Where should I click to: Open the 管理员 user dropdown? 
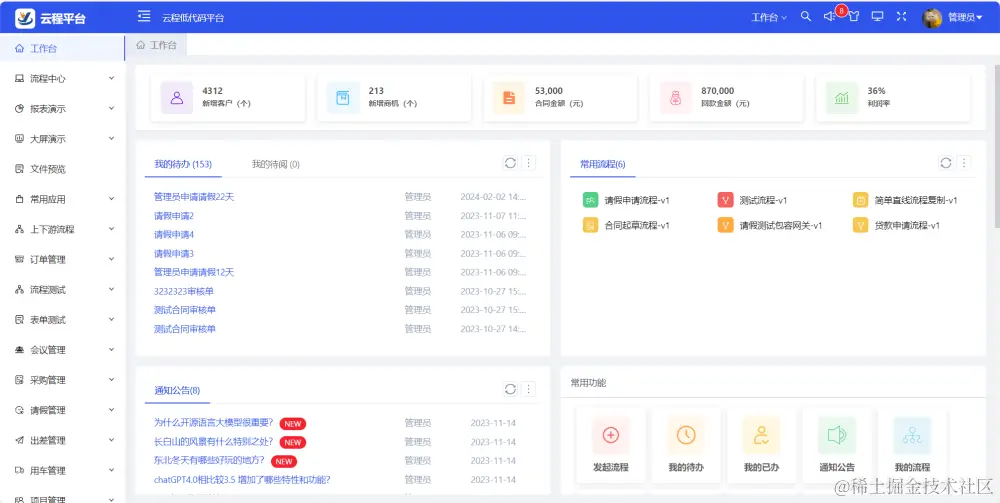click(966, 18)
